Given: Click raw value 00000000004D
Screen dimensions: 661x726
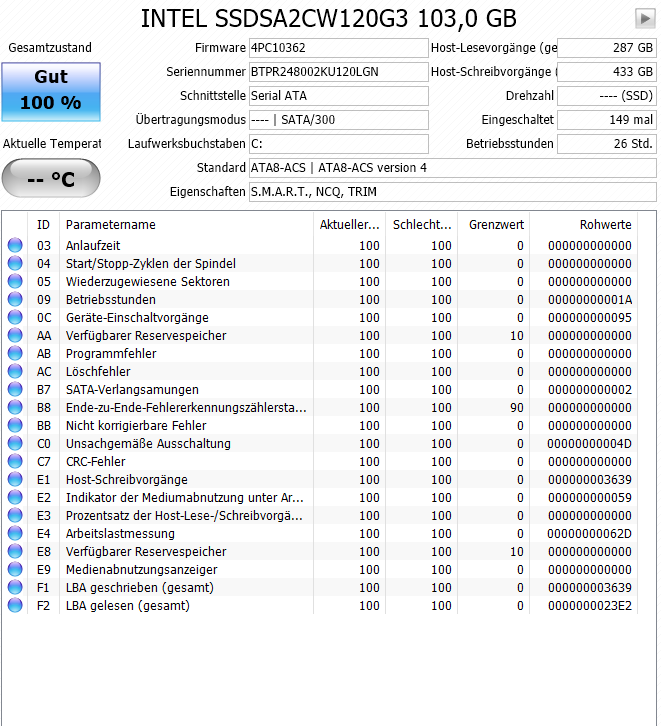Looking at the screenshot, I should coord(590,444).
